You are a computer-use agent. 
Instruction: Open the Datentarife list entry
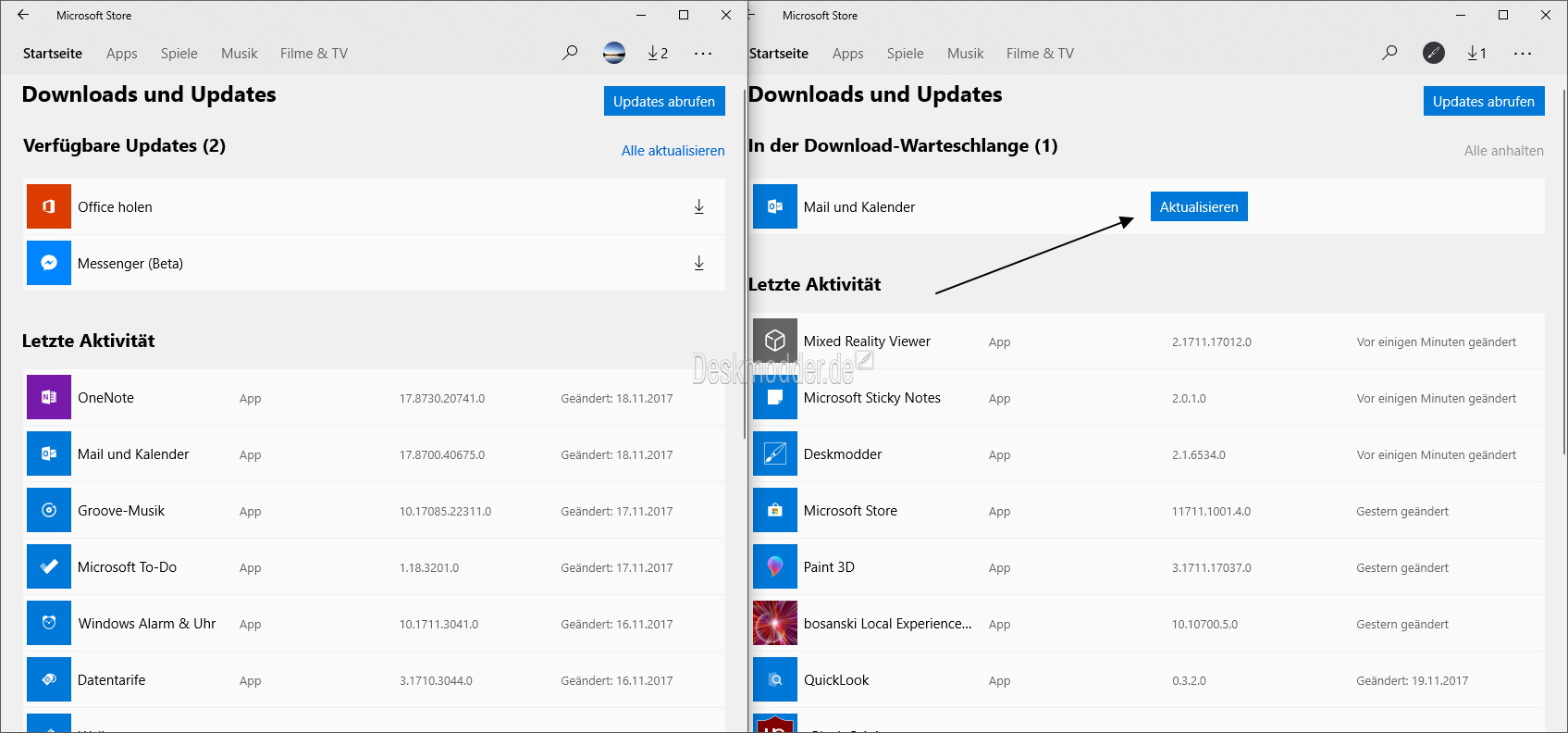[x=375, y=679]
